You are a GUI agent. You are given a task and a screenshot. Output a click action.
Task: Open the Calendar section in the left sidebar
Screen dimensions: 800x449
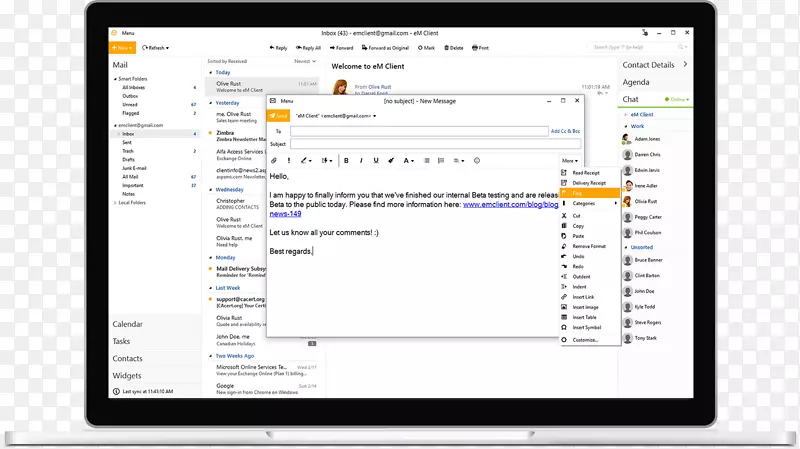tap(127, 324)
